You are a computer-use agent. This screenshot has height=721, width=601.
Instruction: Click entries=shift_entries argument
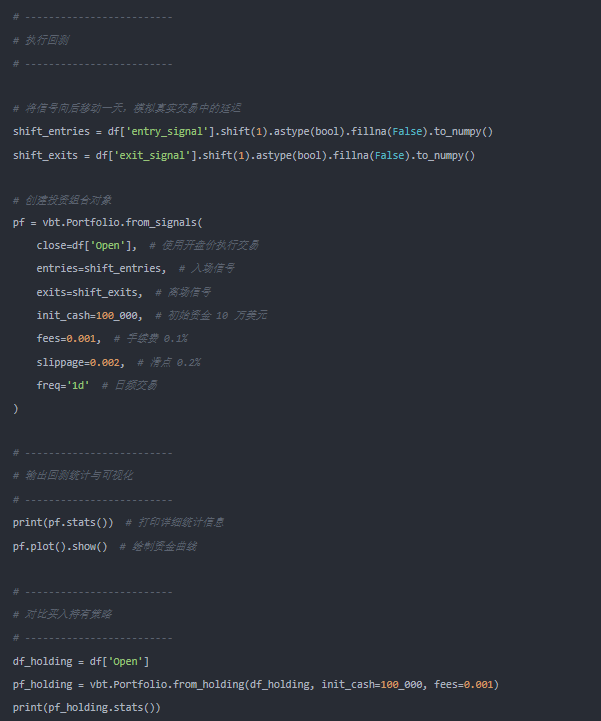click(x=101, y=269)
